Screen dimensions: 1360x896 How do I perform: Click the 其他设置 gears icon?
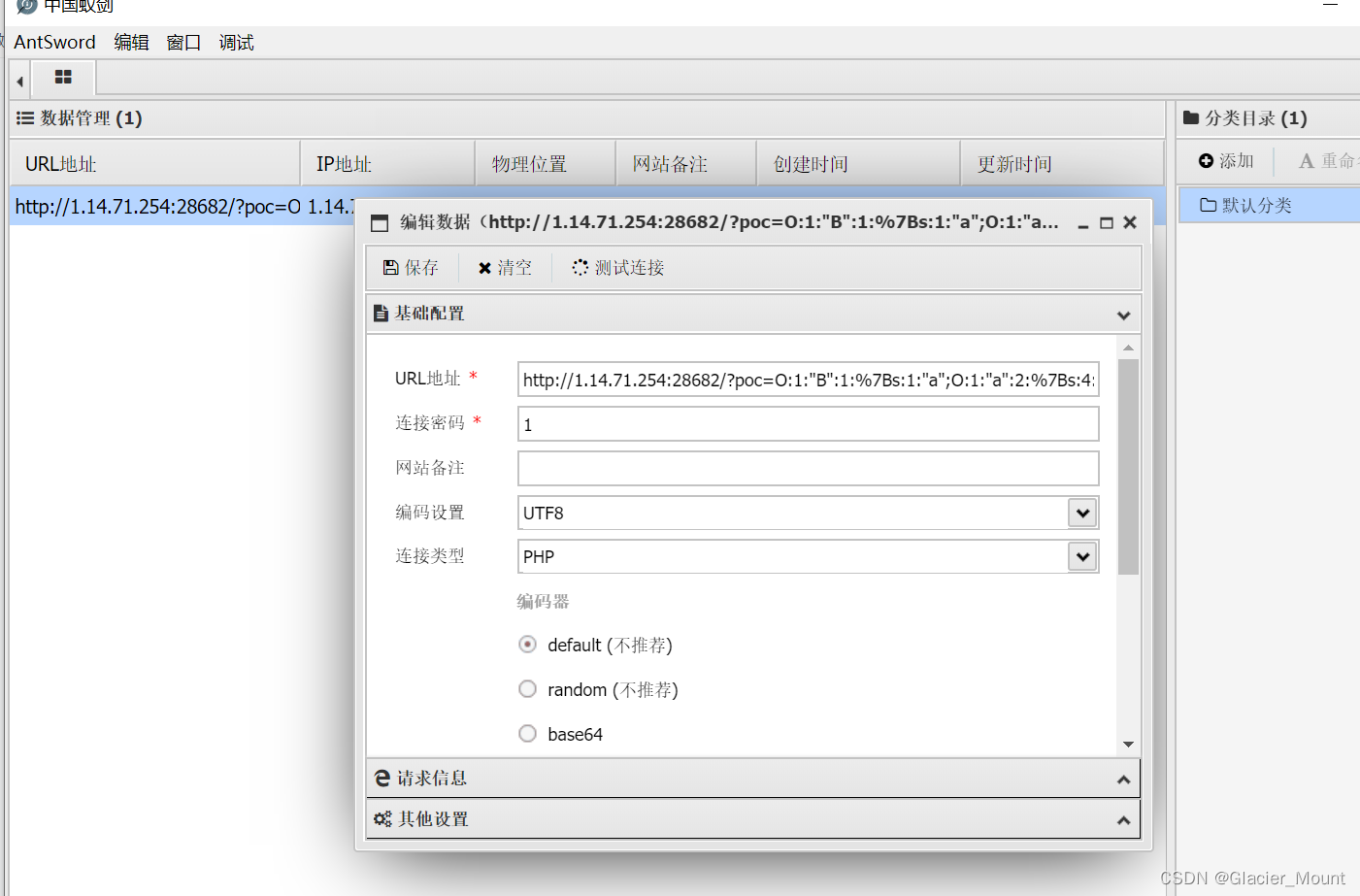tap(382, 818)
